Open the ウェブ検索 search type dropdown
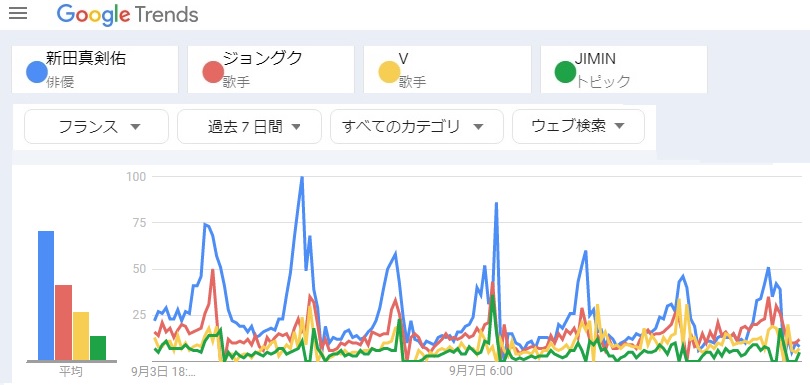Viewport: 810px width, 385px height. click(578, 127)
